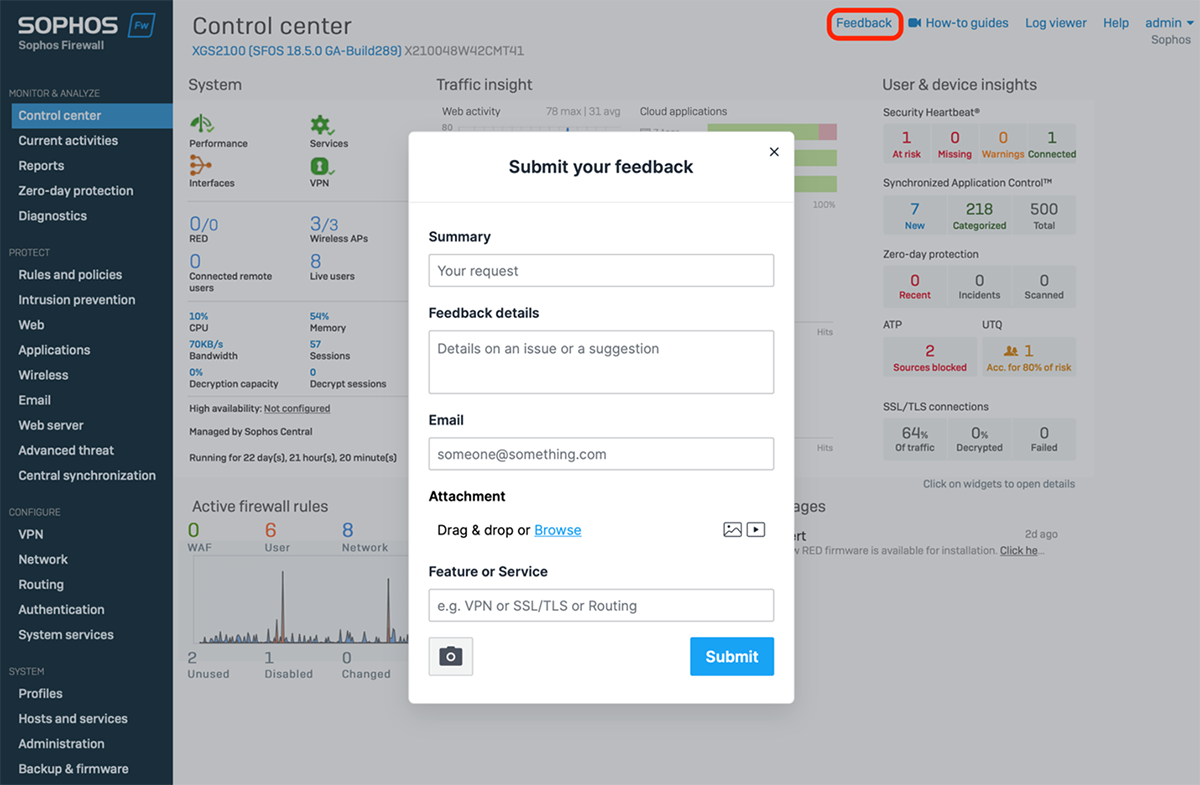
Task: Submit the feedback form
Action: point(731,656)
